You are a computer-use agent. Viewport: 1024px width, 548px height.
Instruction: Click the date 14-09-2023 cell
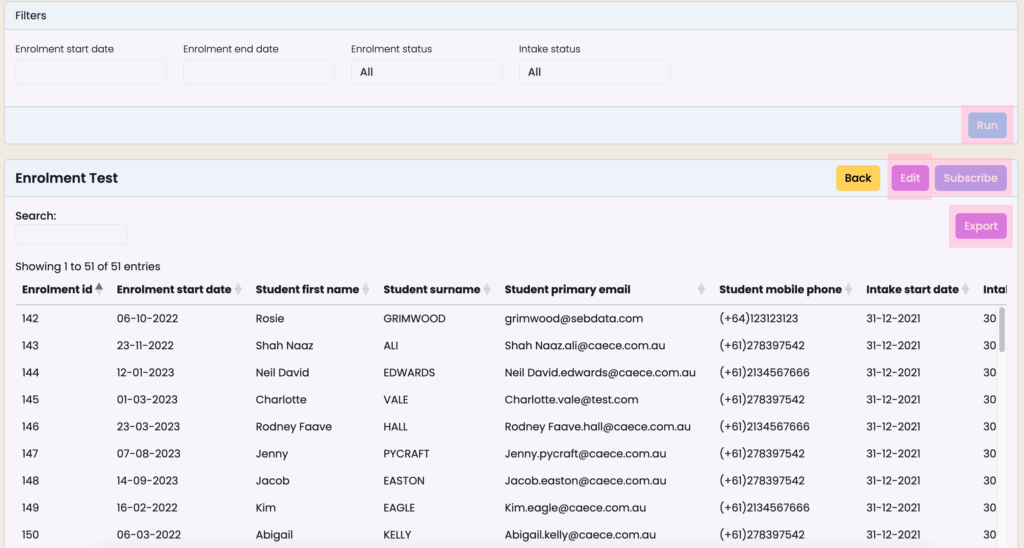[148, 480]
